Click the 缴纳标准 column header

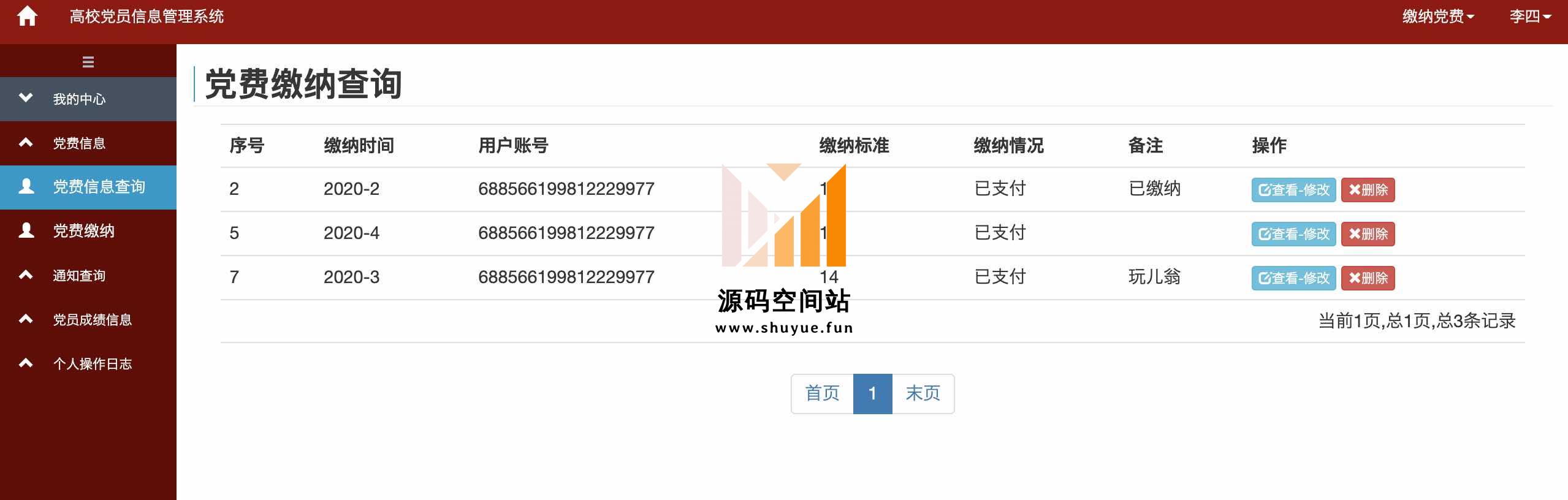pos(854,146)
